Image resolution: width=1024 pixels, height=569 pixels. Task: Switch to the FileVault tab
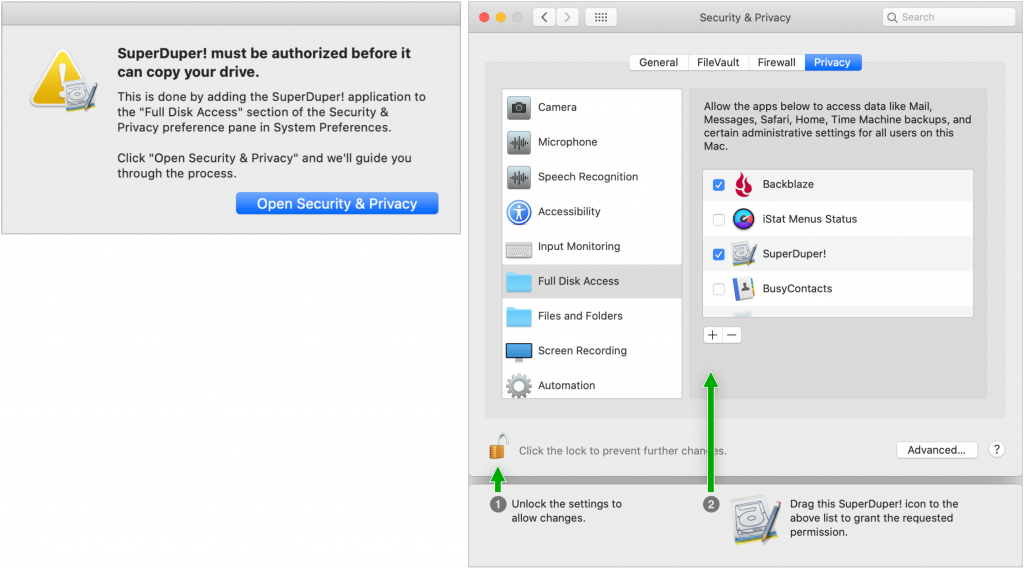718,62
